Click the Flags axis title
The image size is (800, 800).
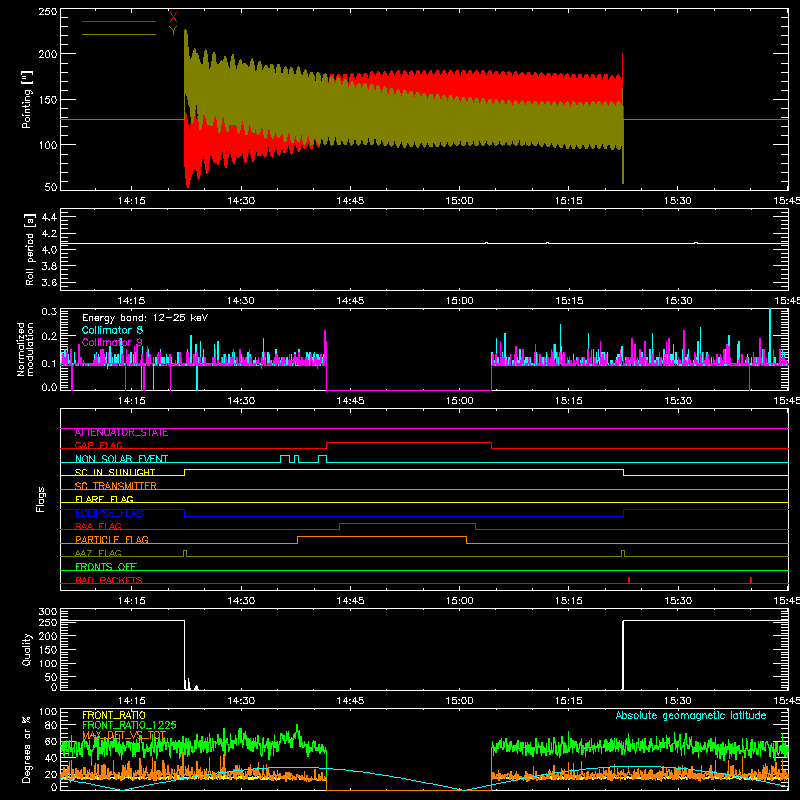(40, 499)
